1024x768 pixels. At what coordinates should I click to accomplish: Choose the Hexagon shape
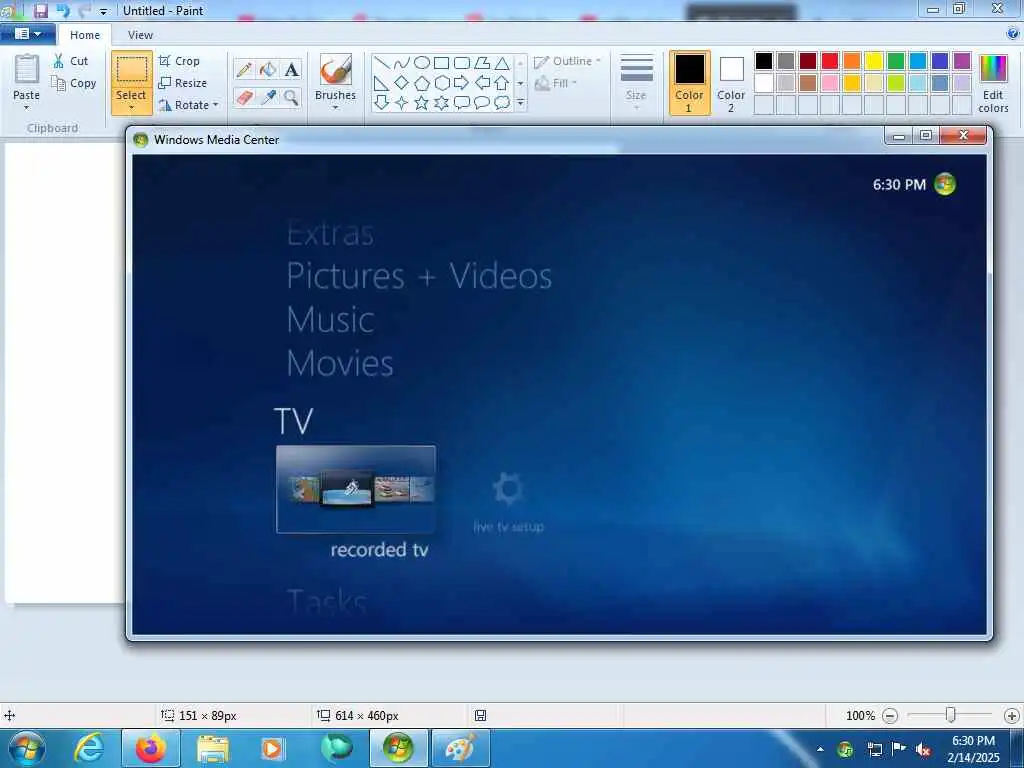441,83
